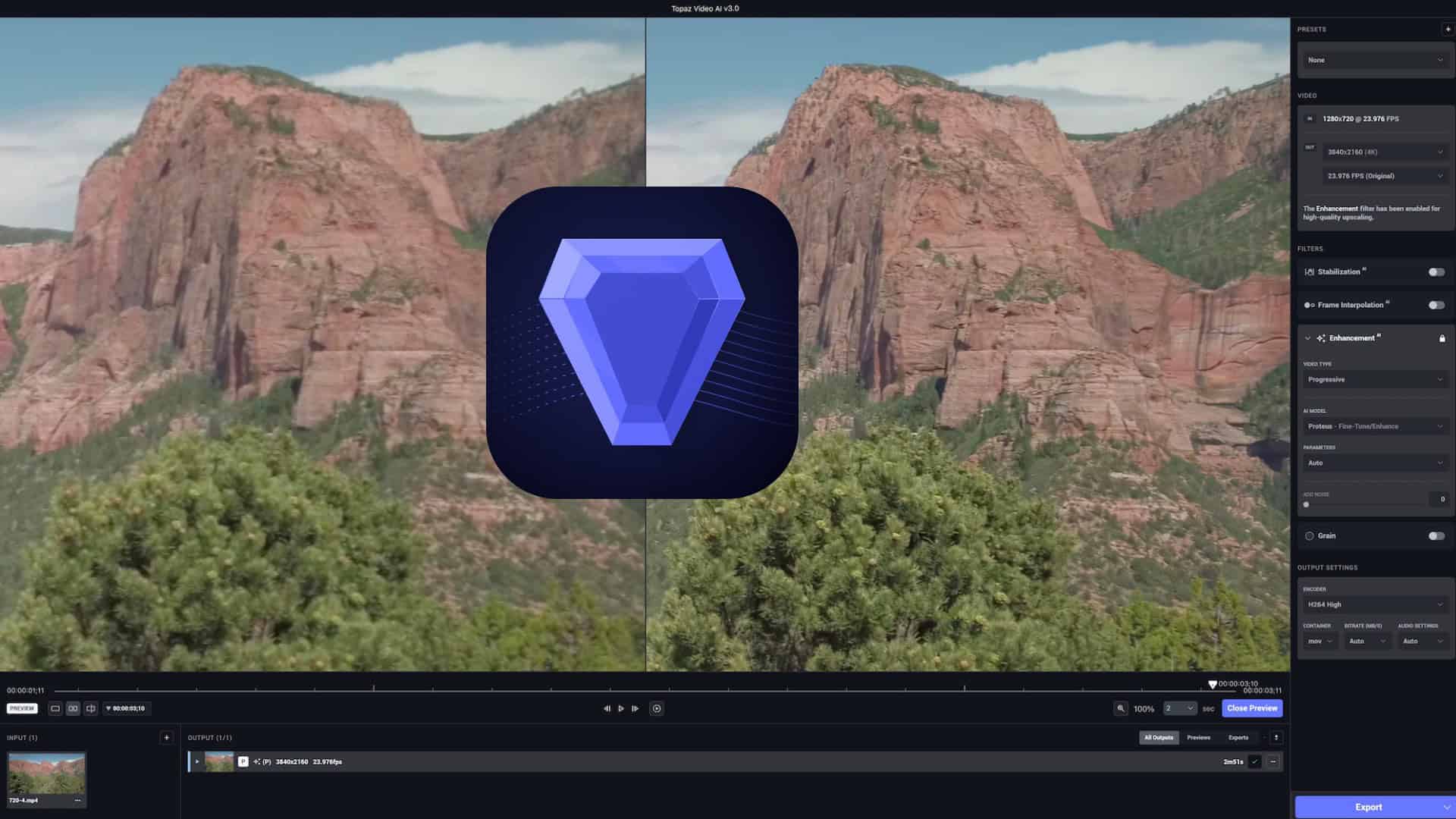Step back one frame
The image size is (1456, 819).
click(607, 708)
